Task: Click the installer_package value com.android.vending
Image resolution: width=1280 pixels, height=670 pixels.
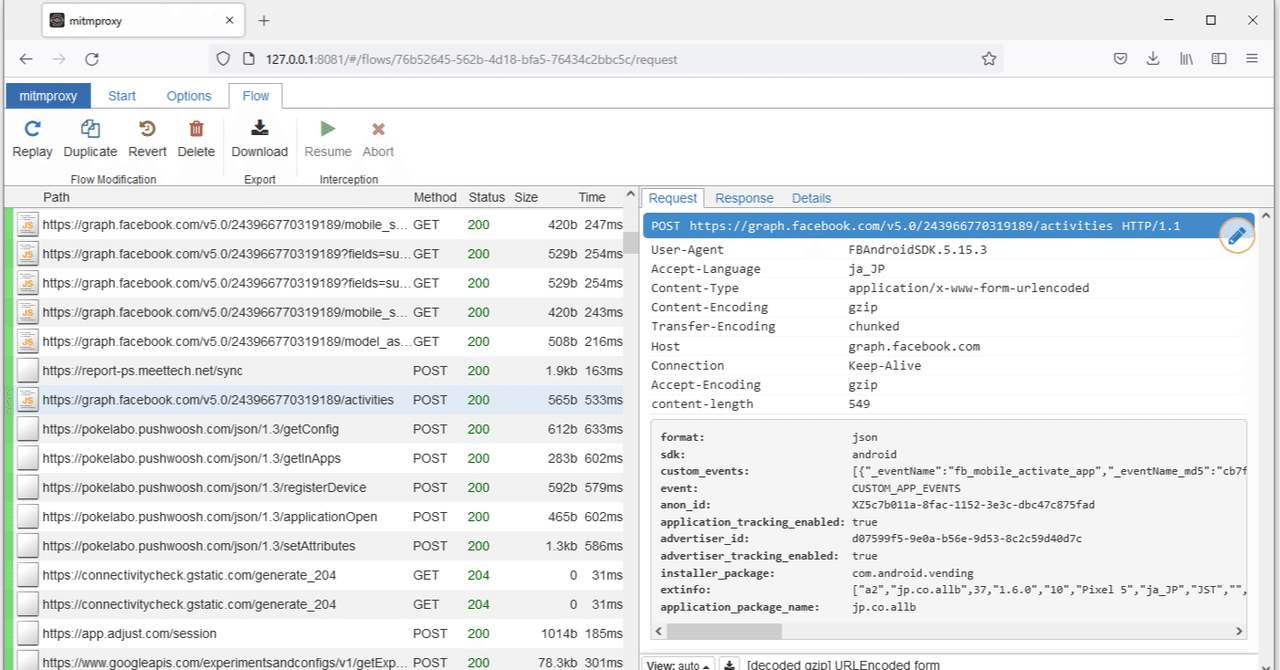Action: tap(914, 573)
